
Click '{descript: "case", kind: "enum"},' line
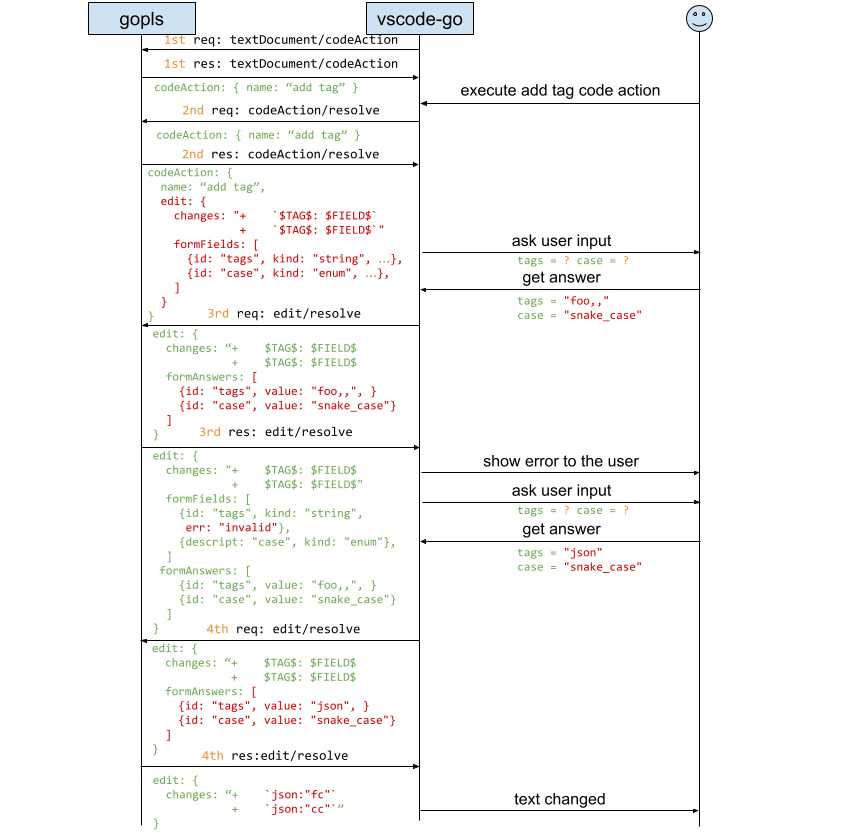(x=287, y=542)
